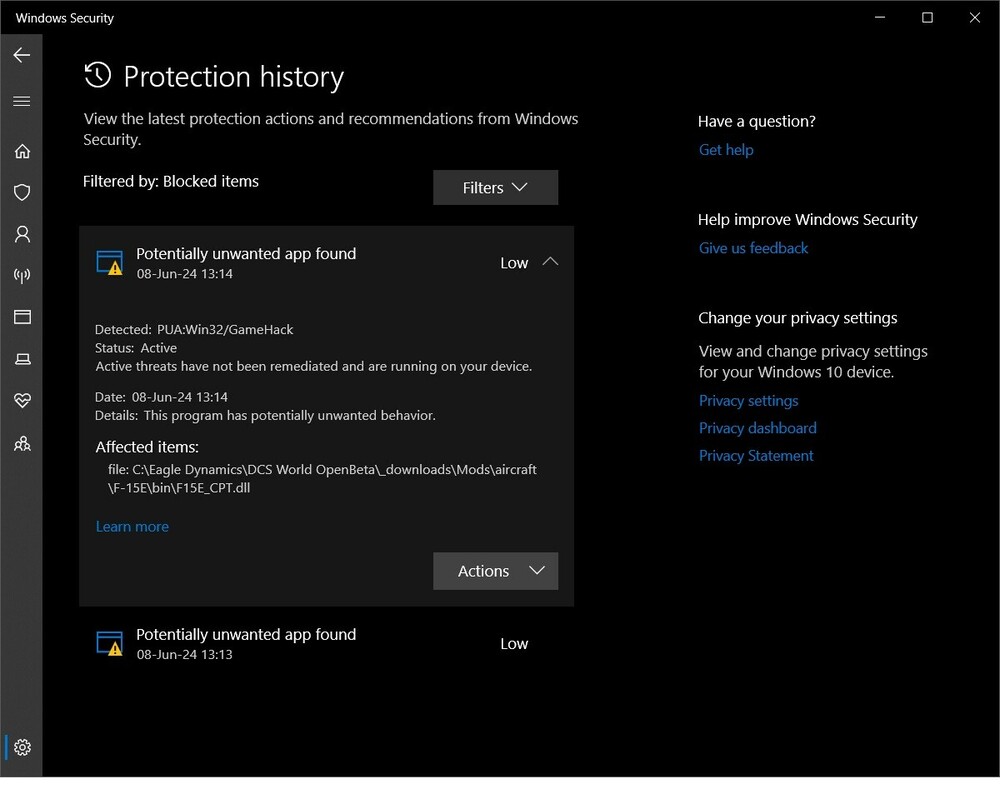Go to Home in the sidebar
The height and width of the screenshot is (789, 1000).
22,151
